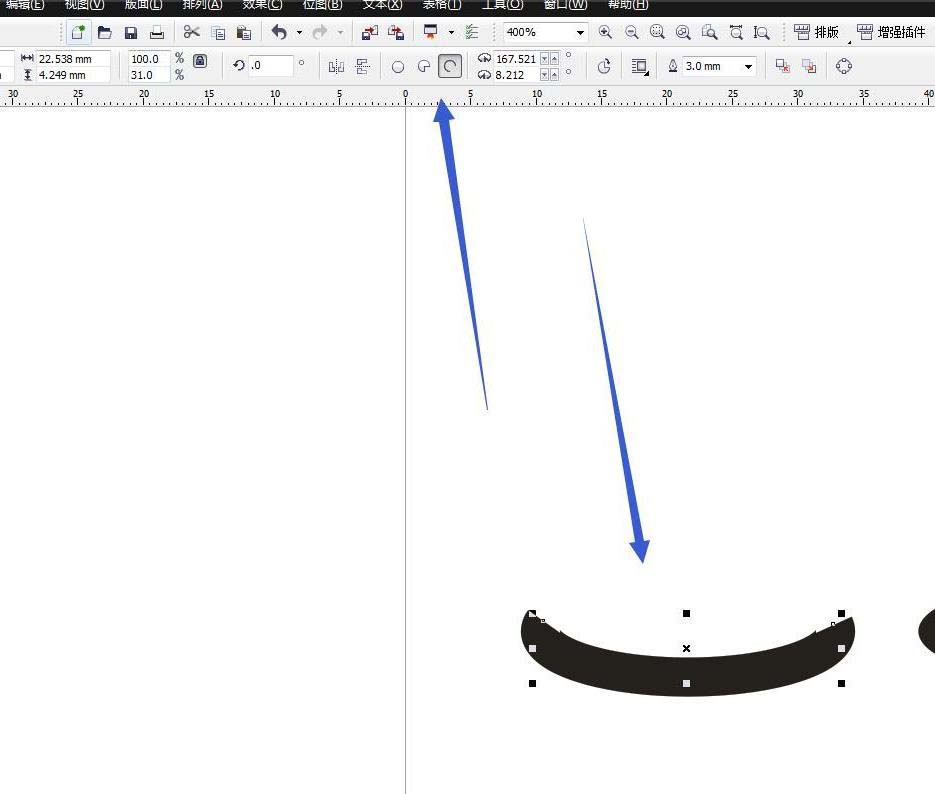Open the 文本(X) menu
The width and height of the screenshot is (935, 794).
pos(382,5)
